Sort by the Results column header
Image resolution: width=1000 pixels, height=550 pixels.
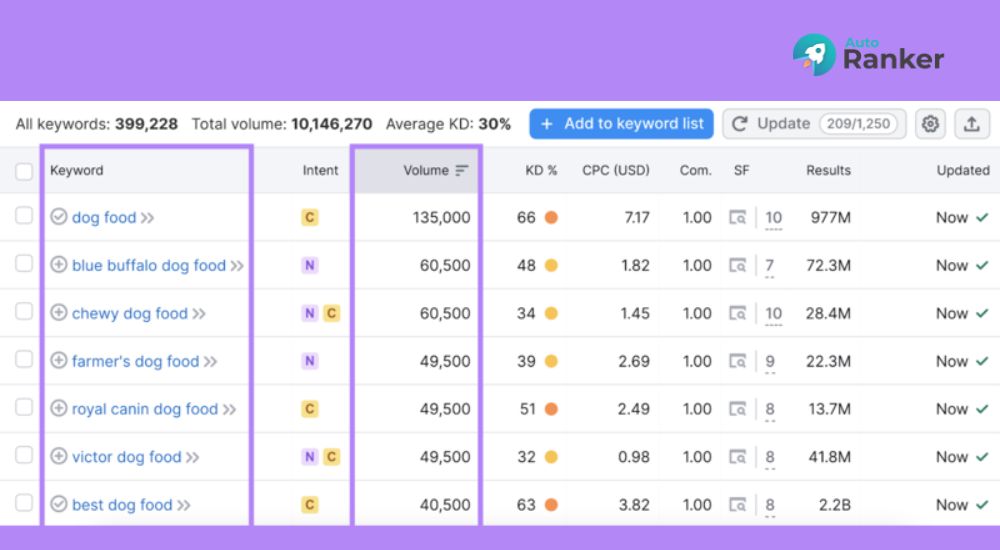click(828, 170)
